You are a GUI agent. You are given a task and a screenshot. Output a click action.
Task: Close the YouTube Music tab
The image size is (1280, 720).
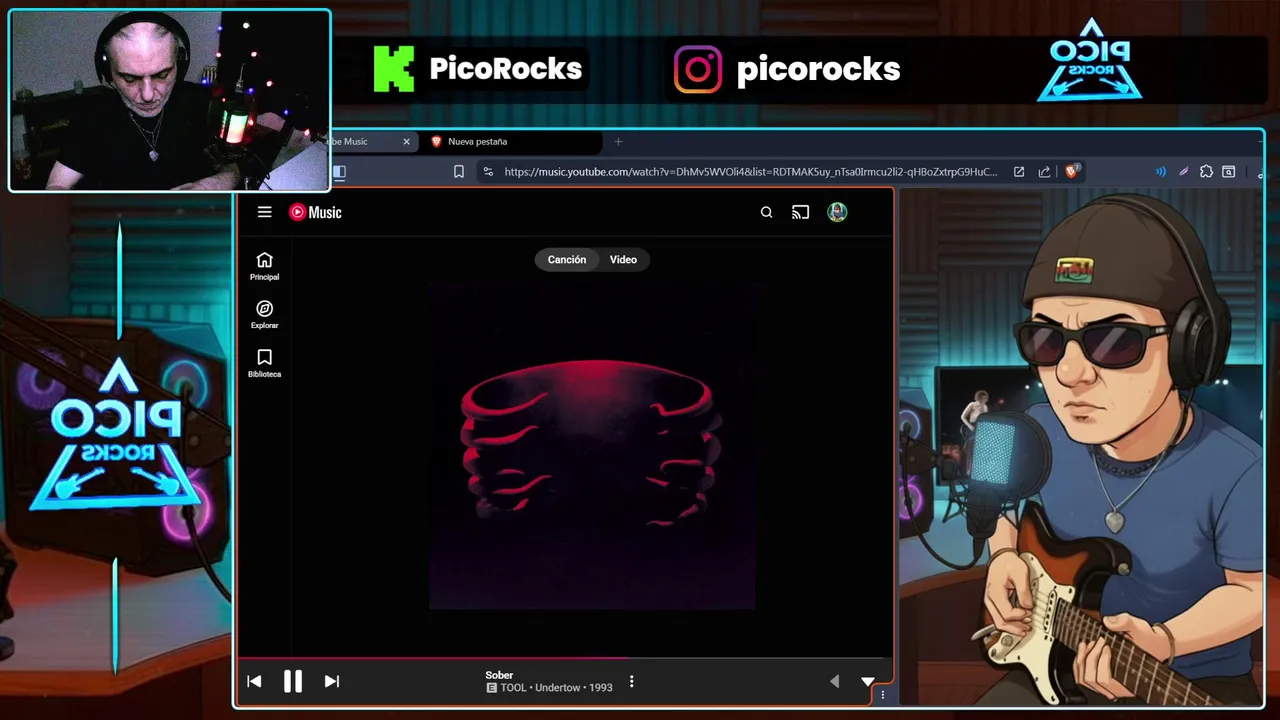pos(406,142)
